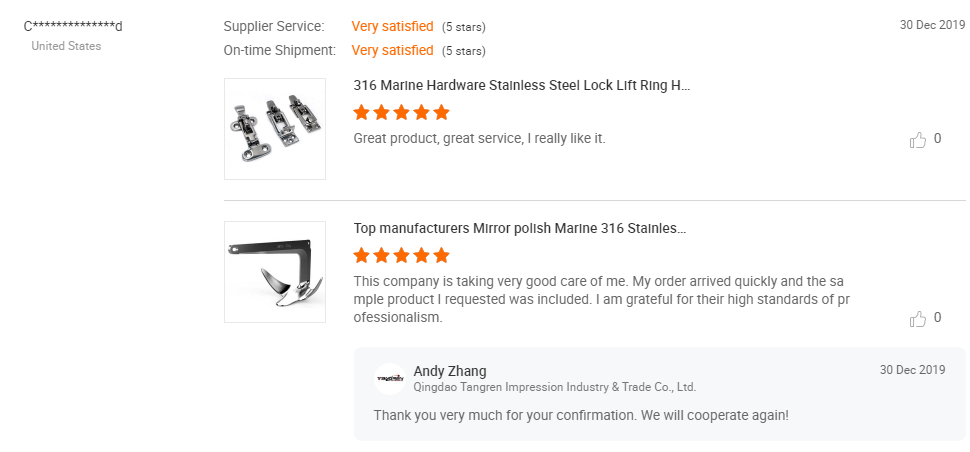
Task: Click star rating of the anchor product review
Action: pos(401,255)
